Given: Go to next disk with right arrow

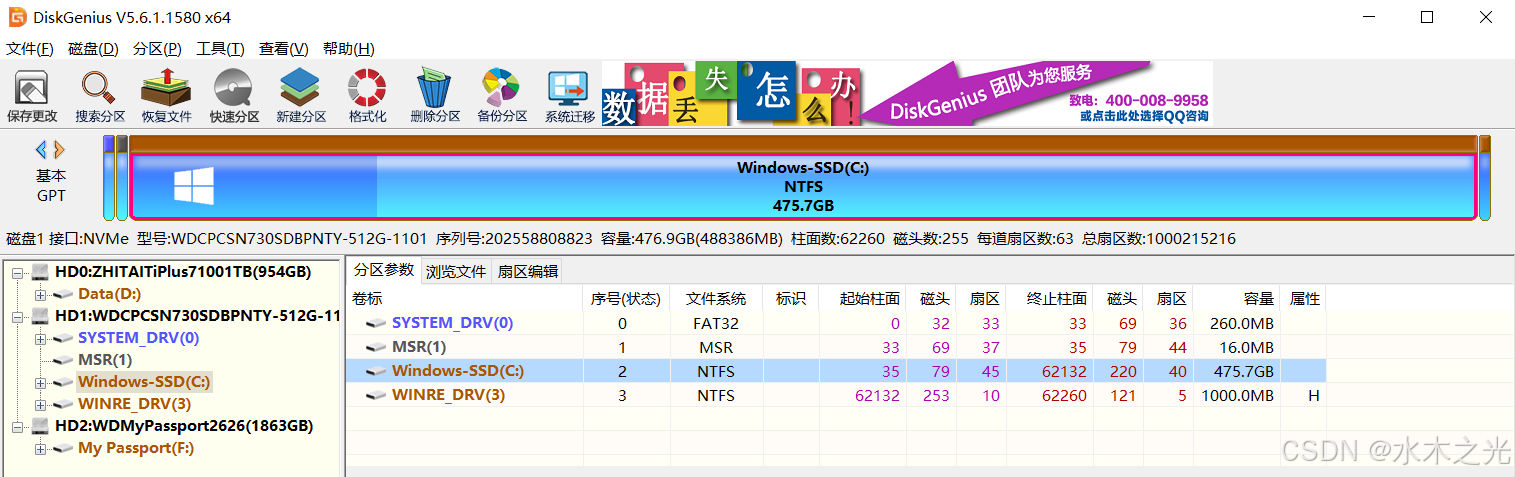Looking at the screenshot, I should click(x=59, y=150).
